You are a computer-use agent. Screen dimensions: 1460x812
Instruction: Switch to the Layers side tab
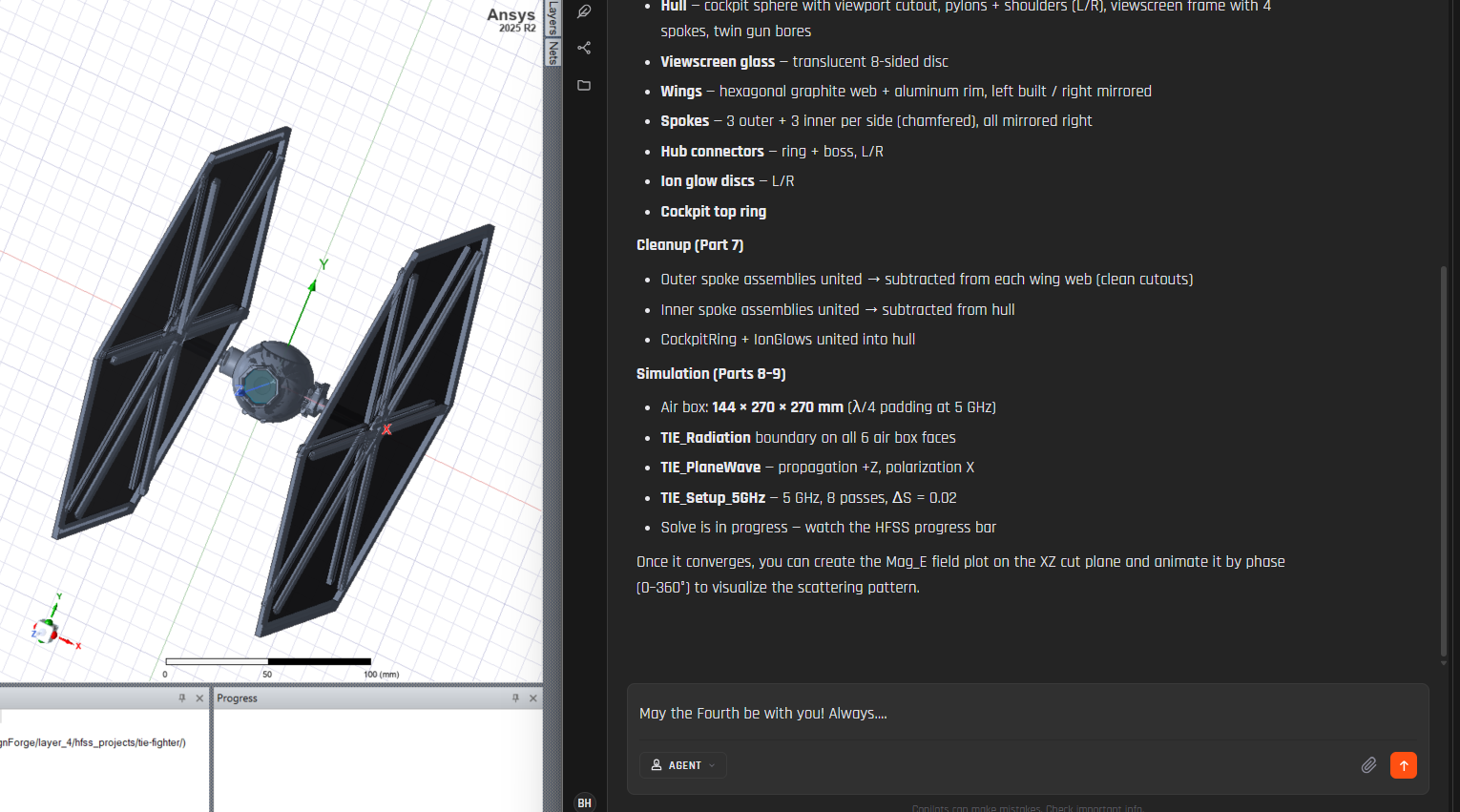tap(553, 18)
